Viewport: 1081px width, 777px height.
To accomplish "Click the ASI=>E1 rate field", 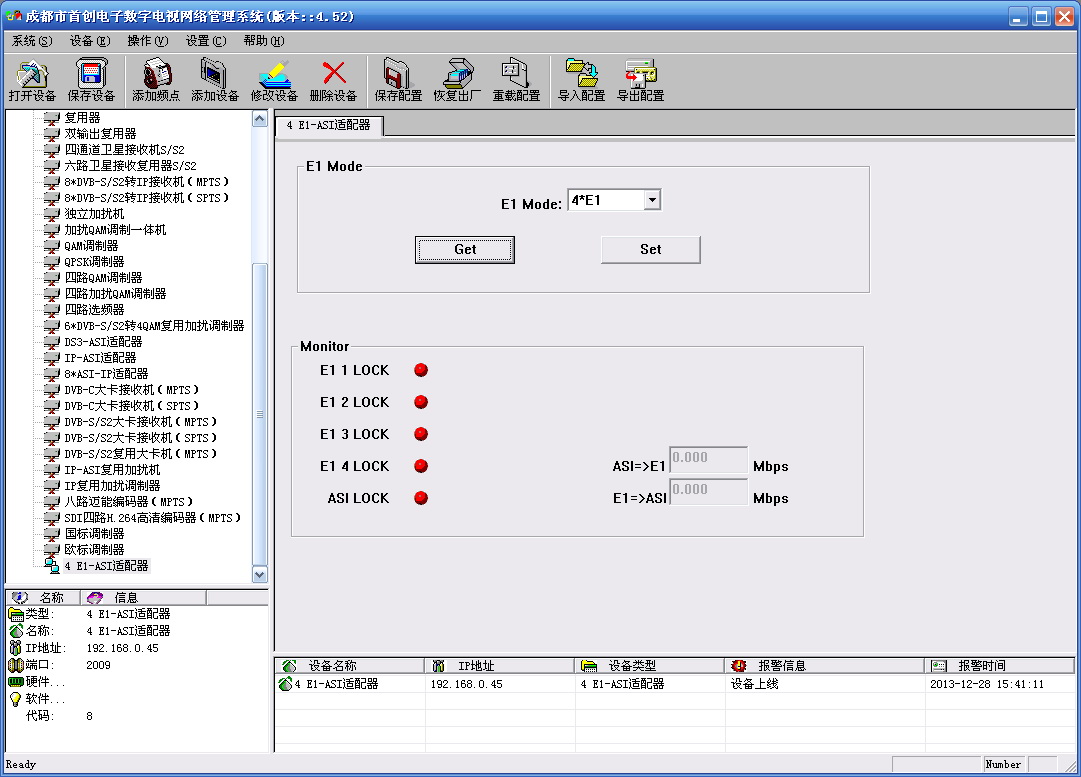I will coord(708,460).
